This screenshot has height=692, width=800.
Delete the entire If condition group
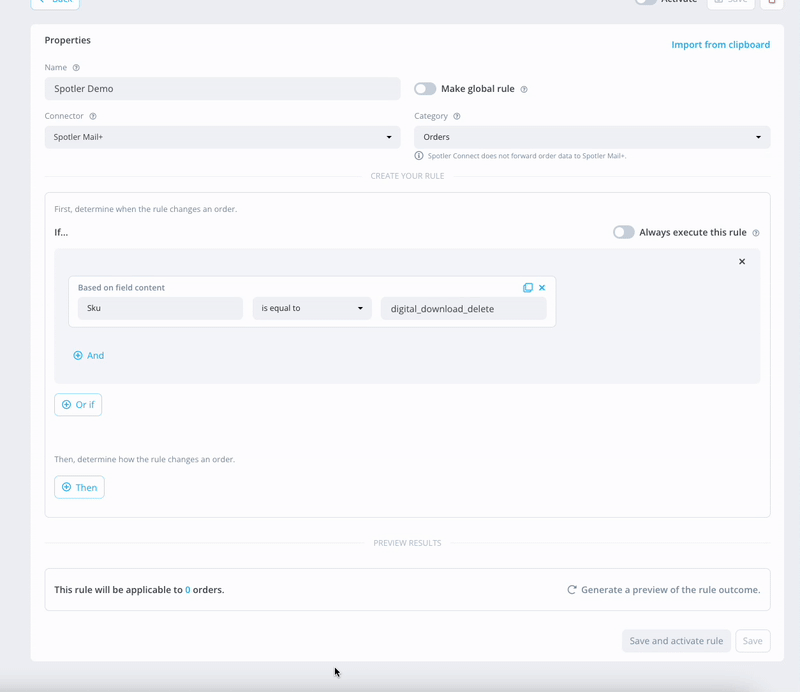click(742, 261)
